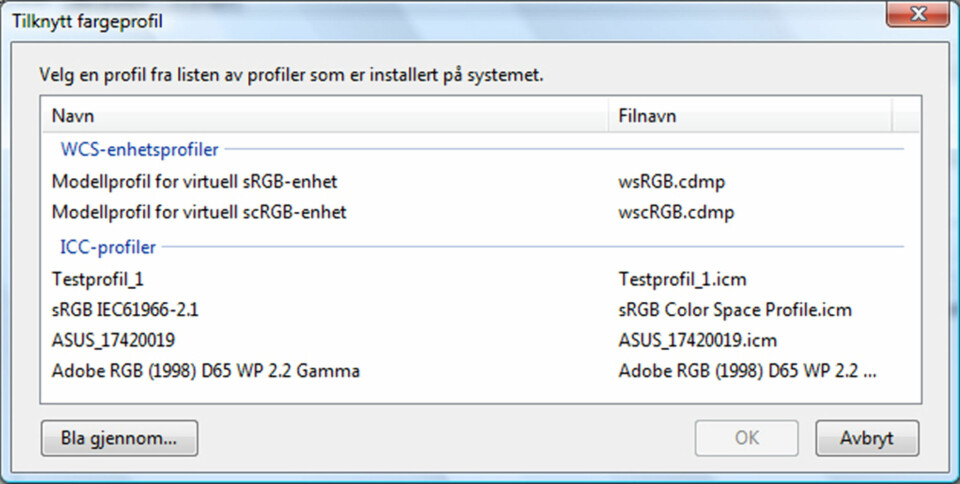Click the Bla gjennom... button
Viewport: 960px width, 484px height.
[119, 438]
